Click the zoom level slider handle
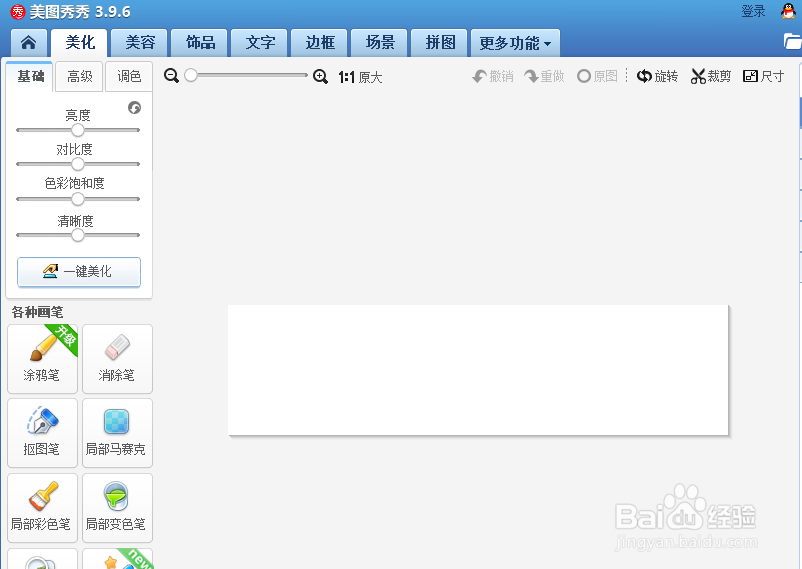Screen dimensions: 802x569 point(191,75)
